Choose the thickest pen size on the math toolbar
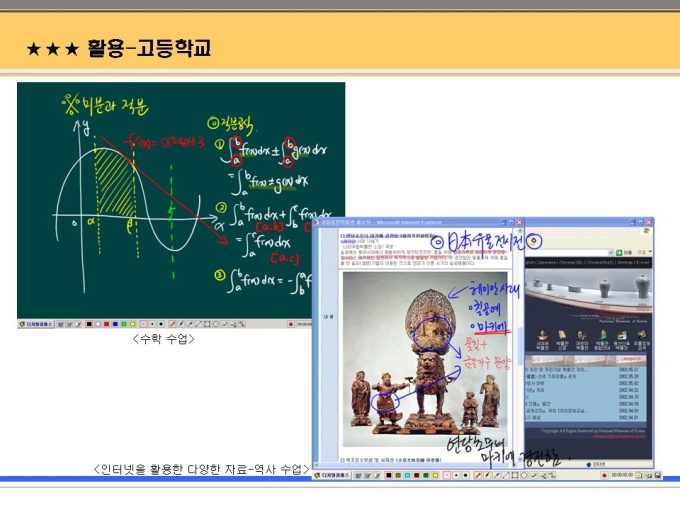This screenshot has height=510, width=680. (161, 324)
